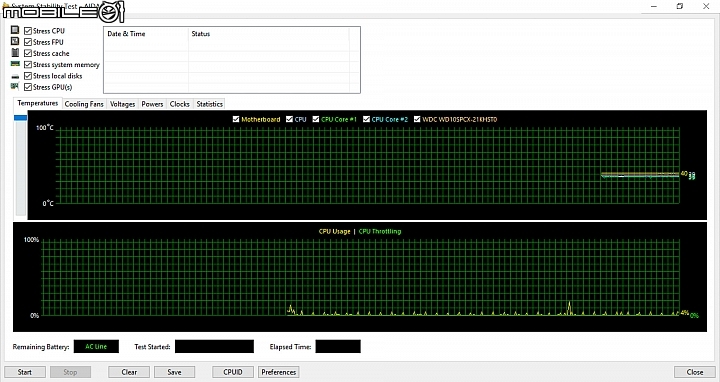Viewport: 720px width, 382px height.
Task: Uncheck WDC WD10SPCX drive temperature
Action: tap(417, 119)
